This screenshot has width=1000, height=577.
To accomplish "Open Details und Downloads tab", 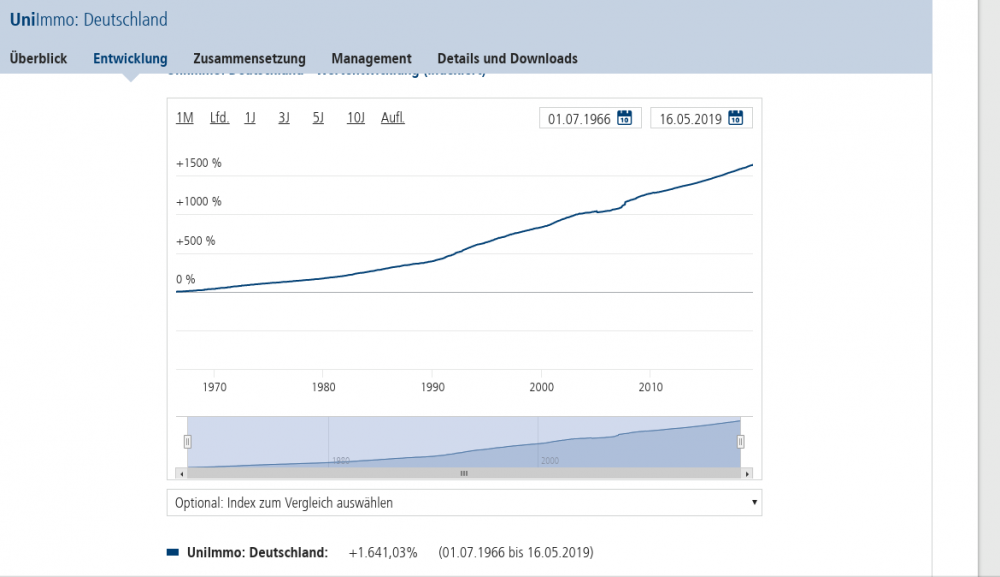I will point(507,58).
